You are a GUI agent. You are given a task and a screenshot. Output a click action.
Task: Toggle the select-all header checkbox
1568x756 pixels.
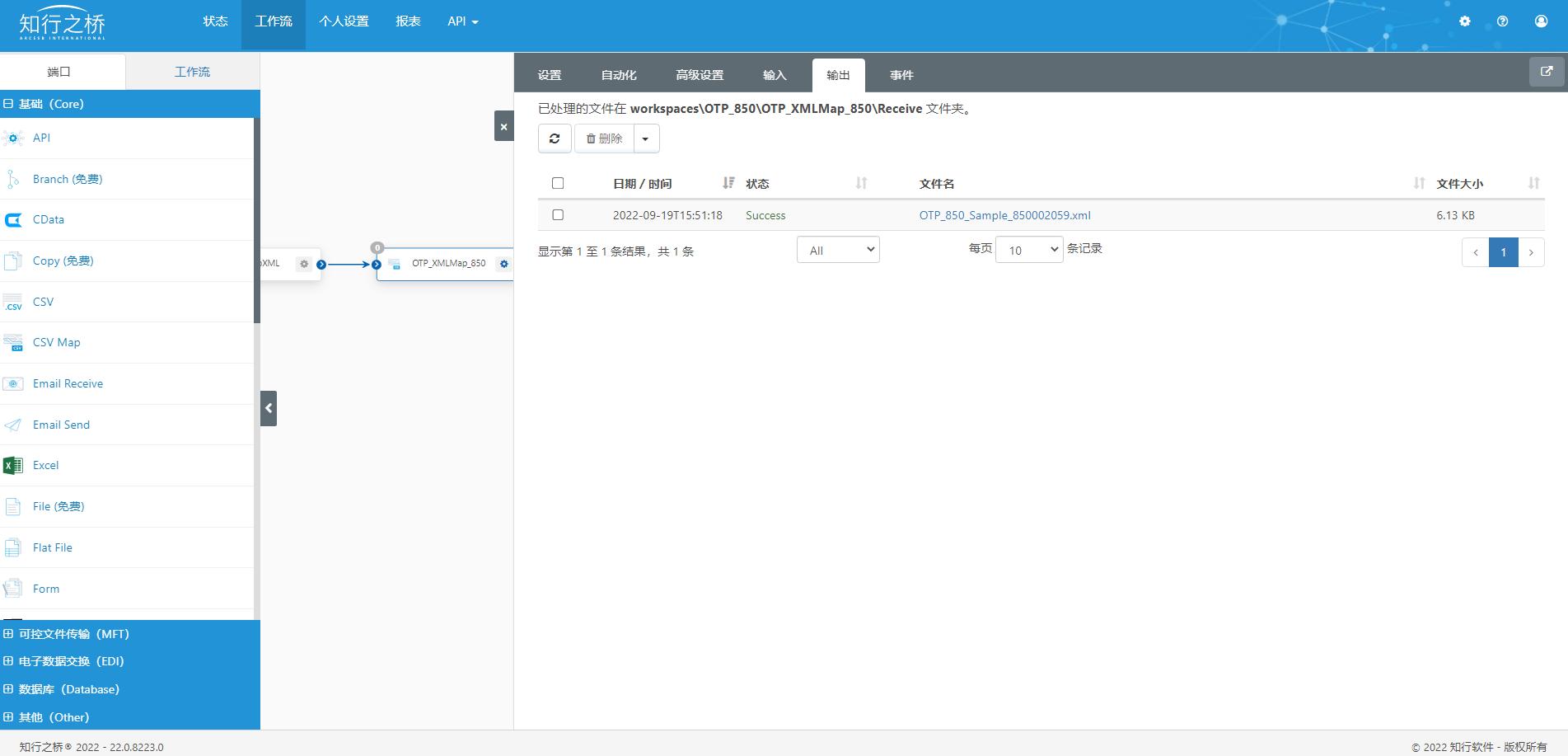[558, 183]
